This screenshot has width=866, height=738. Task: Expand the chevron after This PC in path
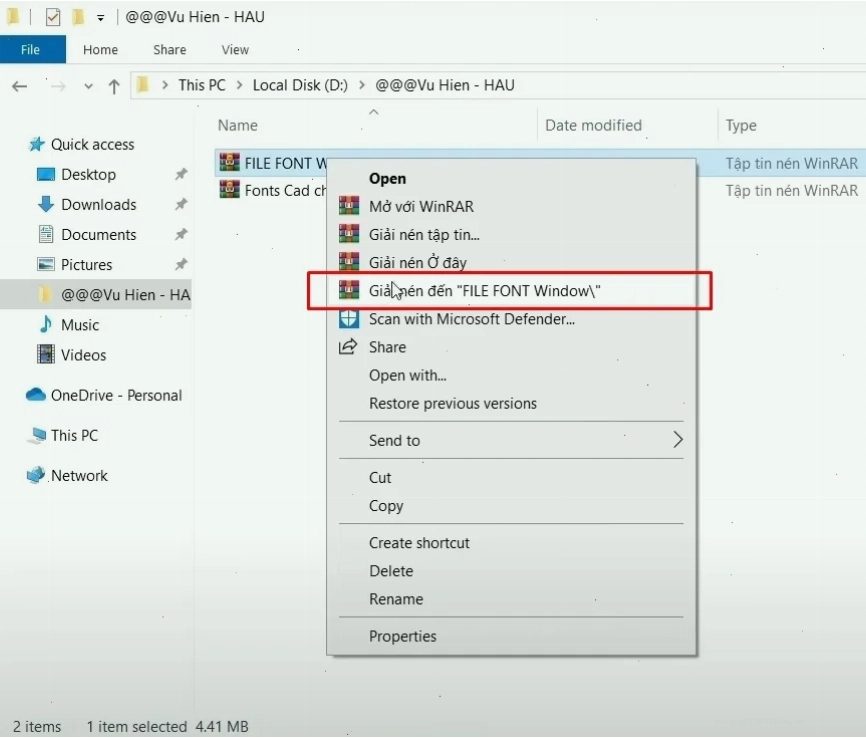[x=239, y=85]
